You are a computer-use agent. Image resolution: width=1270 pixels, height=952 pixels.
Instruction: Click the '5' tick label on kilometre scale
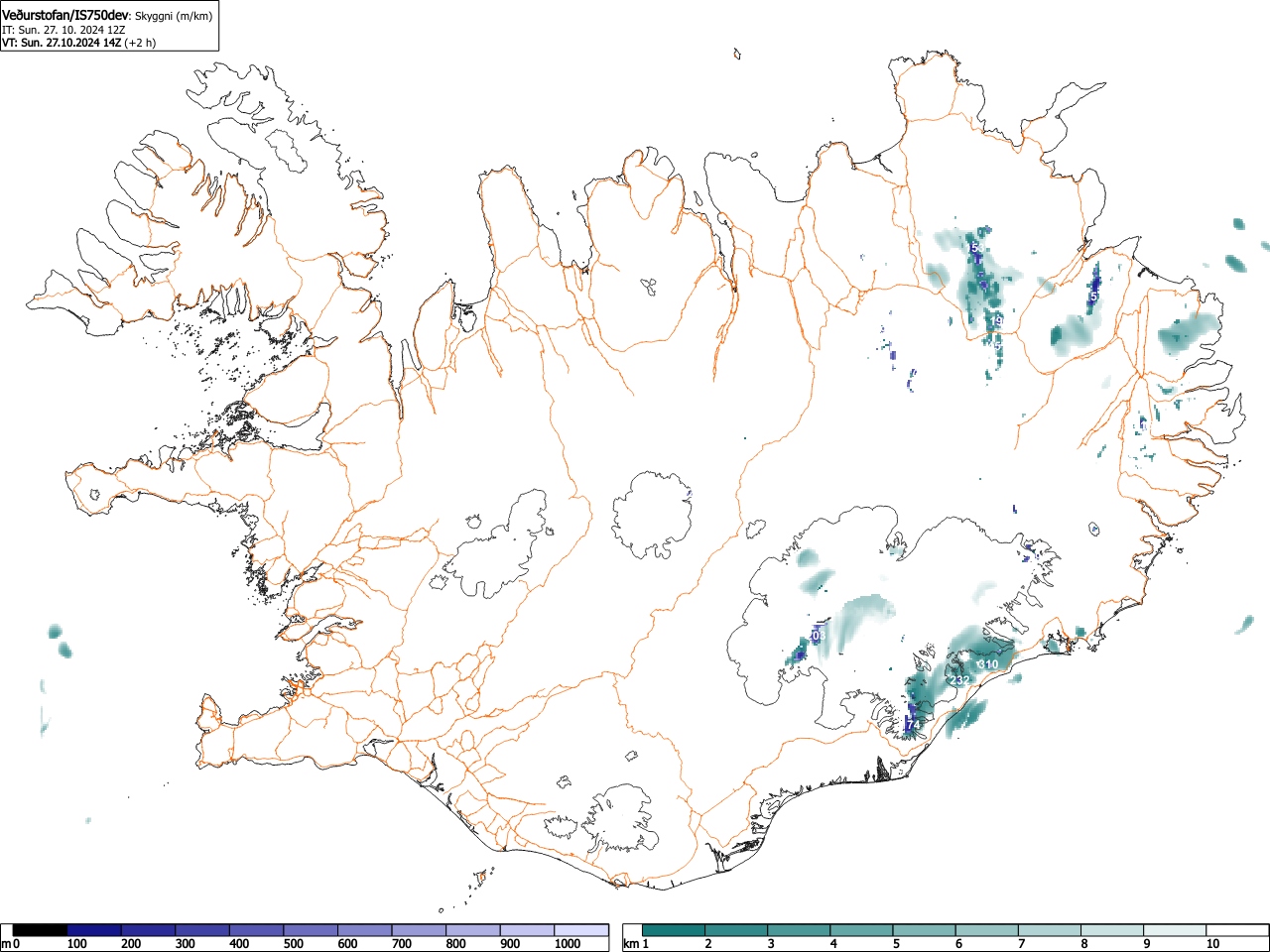coord(896,944)
